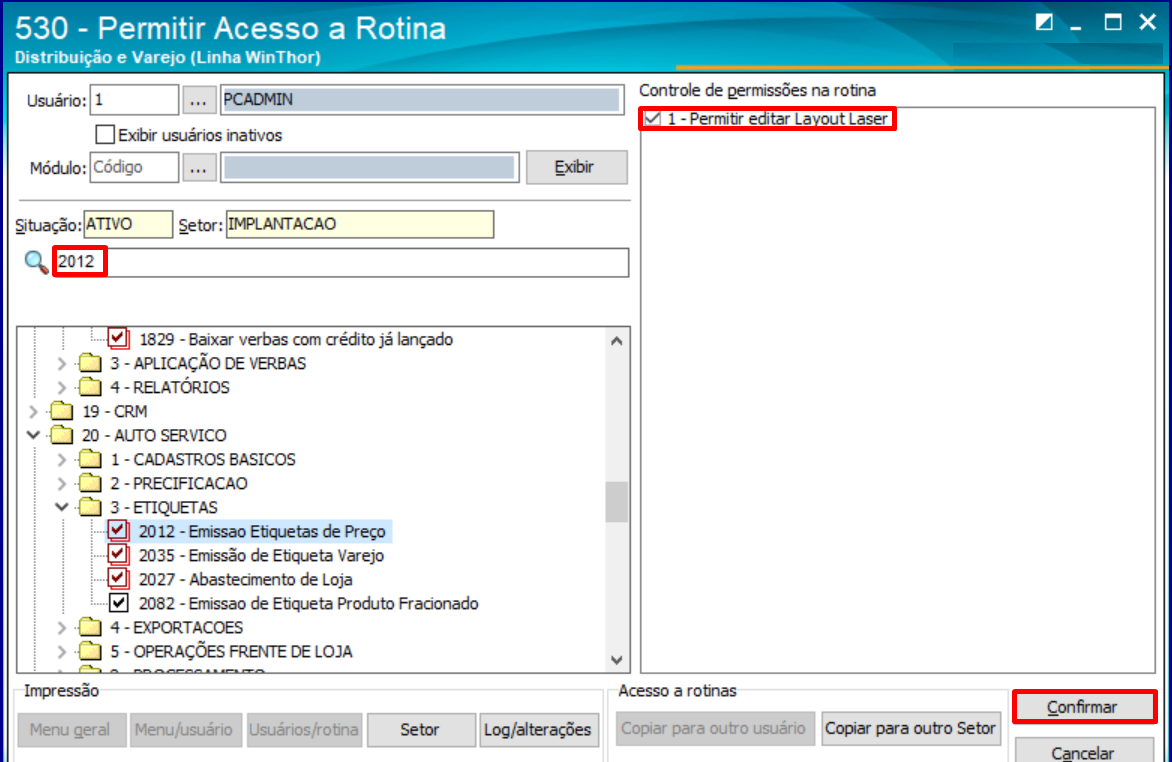
Task: Toggle checkbox for 2027 Abastecimento de Loja
Action: click(x=118, y=578)
